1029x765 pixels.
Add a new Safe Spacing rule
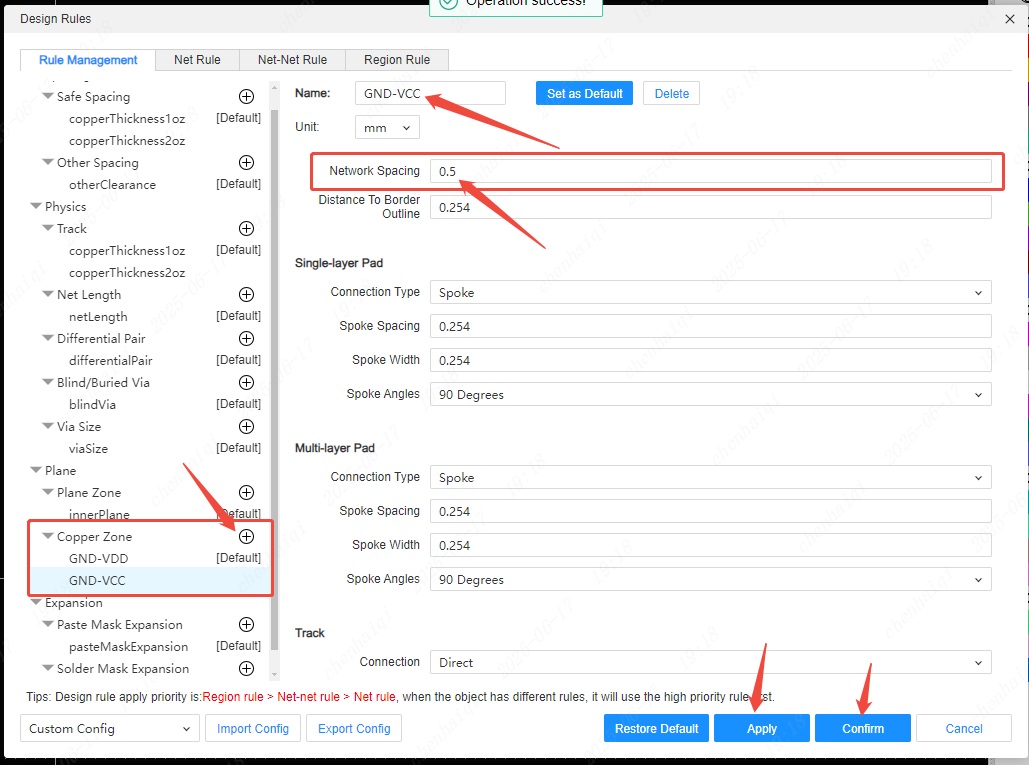[246, 97]
